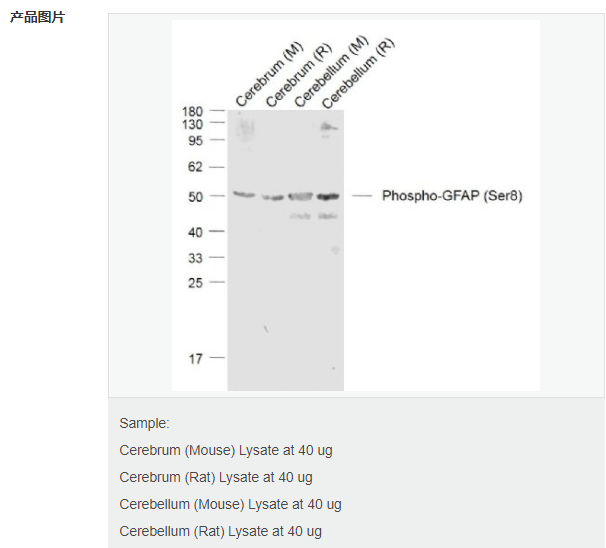Image resolution: width=606 pixels, height=548 pixels.
Task: Click the 40 molecular weight marker
Action: click(x=195, y=232)
